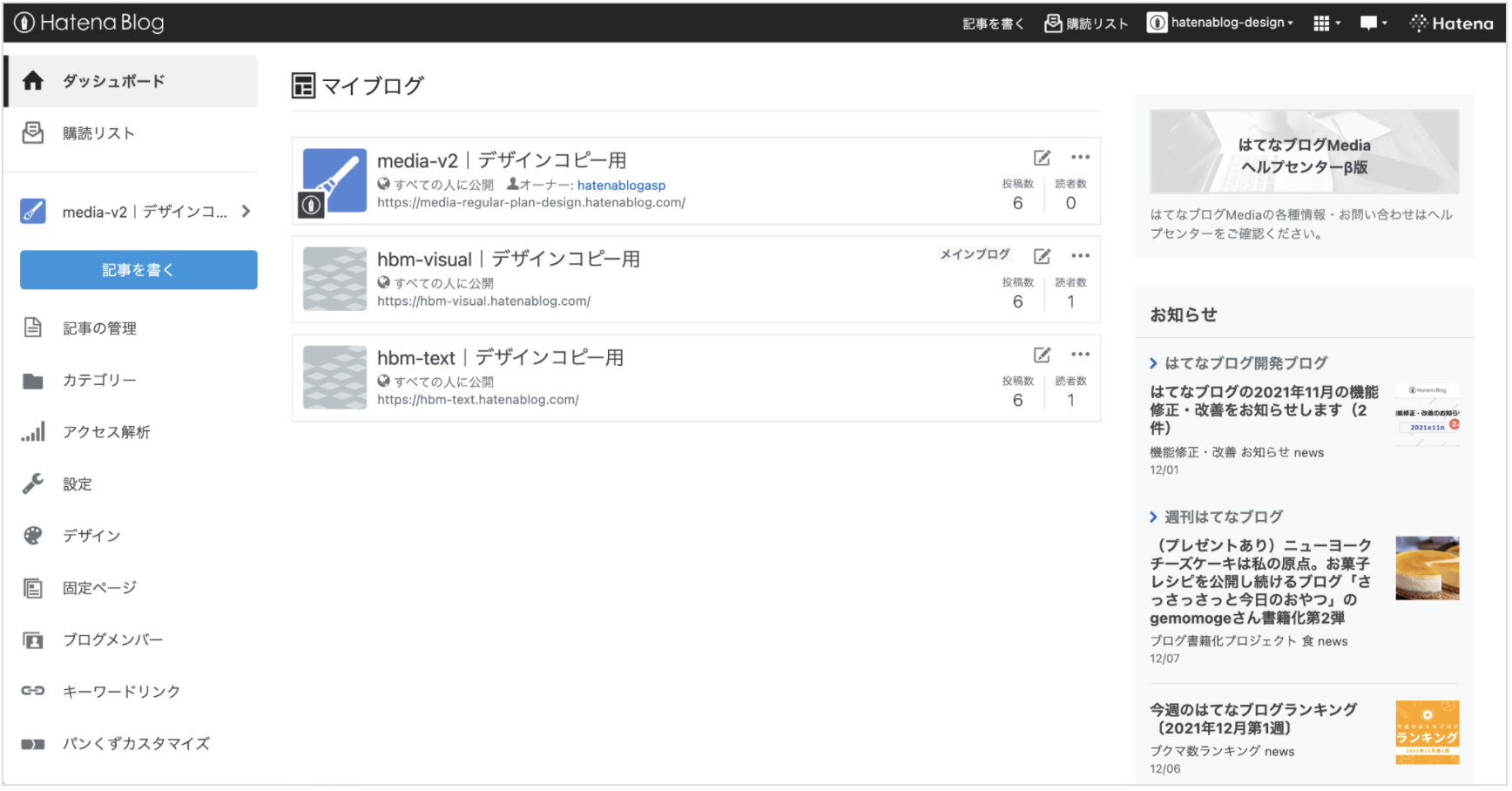Open 購読リスト in the top header

[1086, 24]
